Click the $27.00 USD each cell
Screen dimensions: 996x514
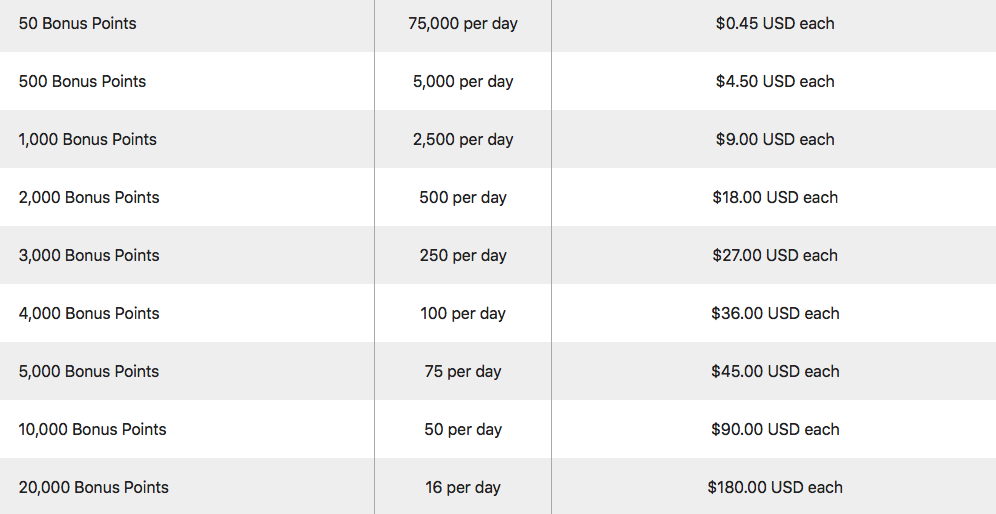pyautogui.click(x=775, y=255)
